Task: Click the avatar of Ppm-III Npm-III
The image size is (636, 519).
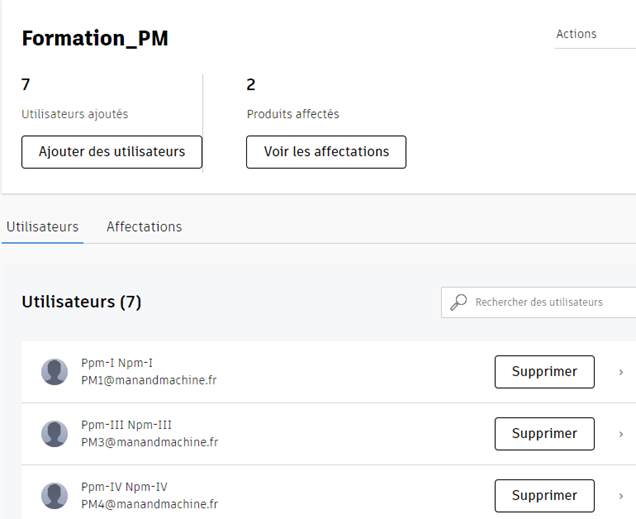Action: [x=54, y=434]
